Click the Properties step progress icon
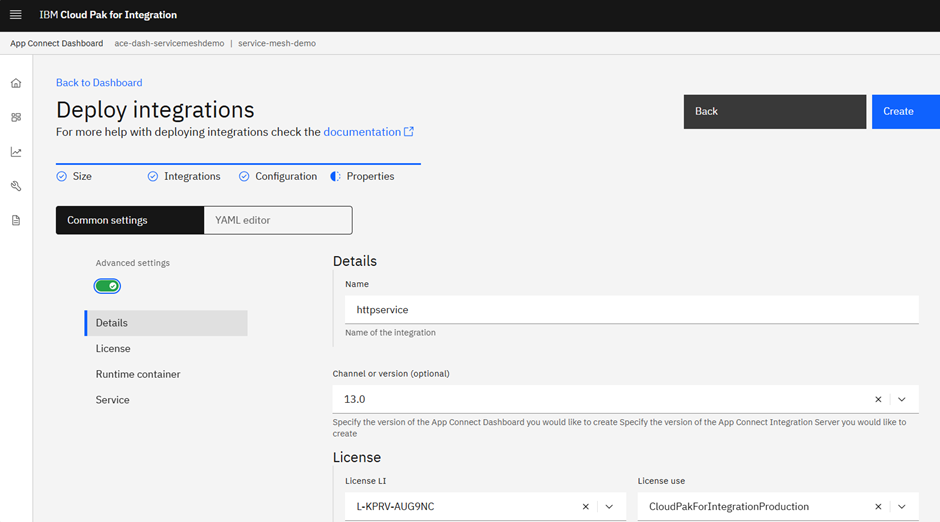The height and width of the screenshot is (522, 940). pyautogui.click(x=336, y=176)
